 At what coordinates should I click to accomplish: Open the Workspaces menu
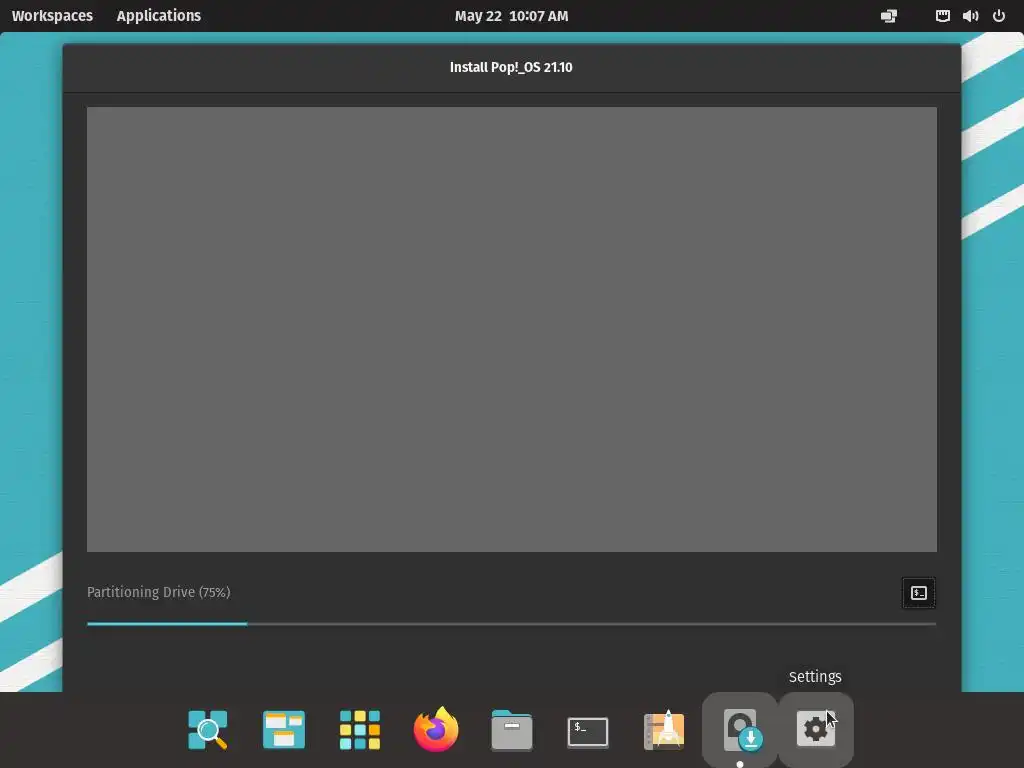pyautogui.click(x=52, y=16)
